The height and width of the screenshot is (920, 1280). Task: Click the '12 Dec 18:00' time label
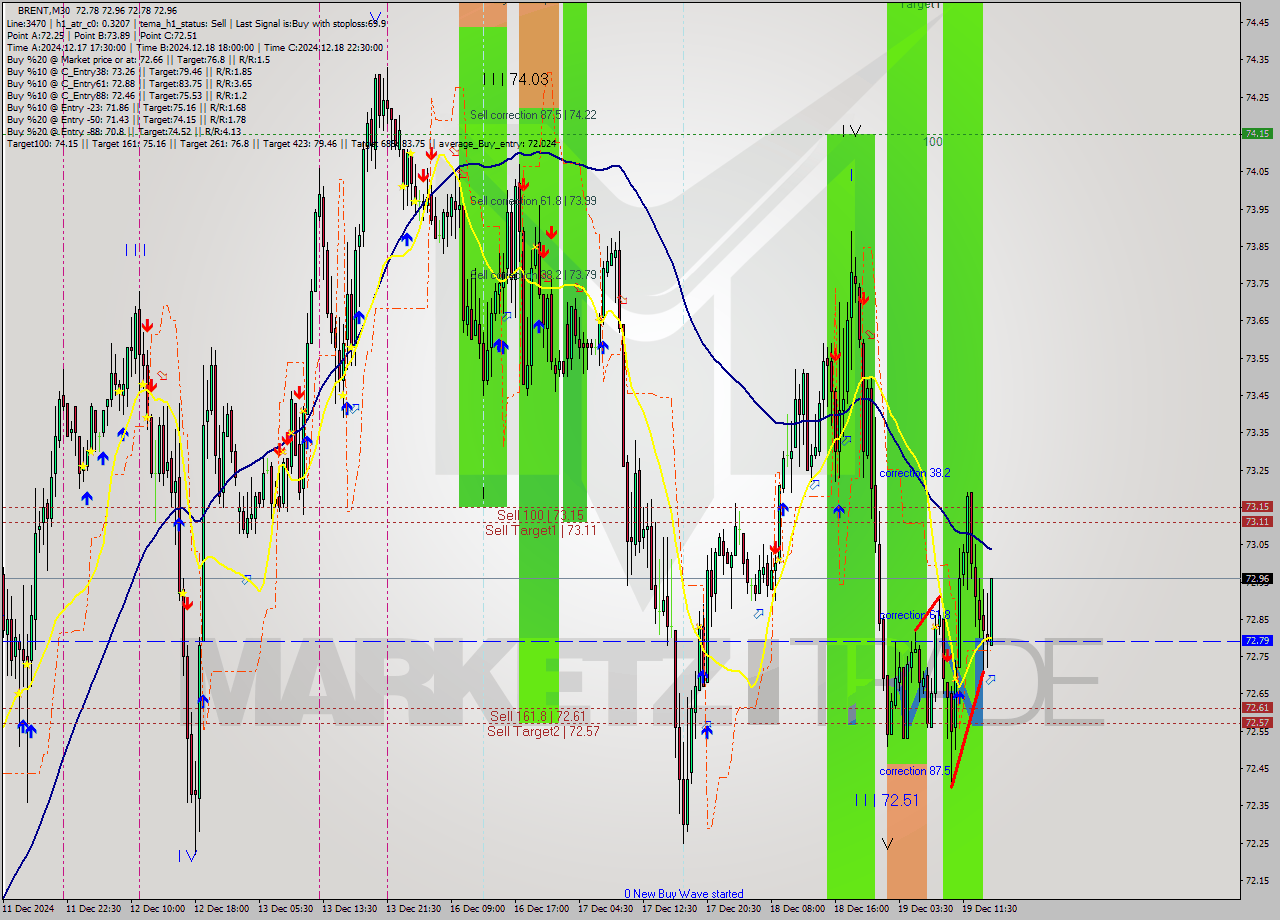click(x=223, y=909)
